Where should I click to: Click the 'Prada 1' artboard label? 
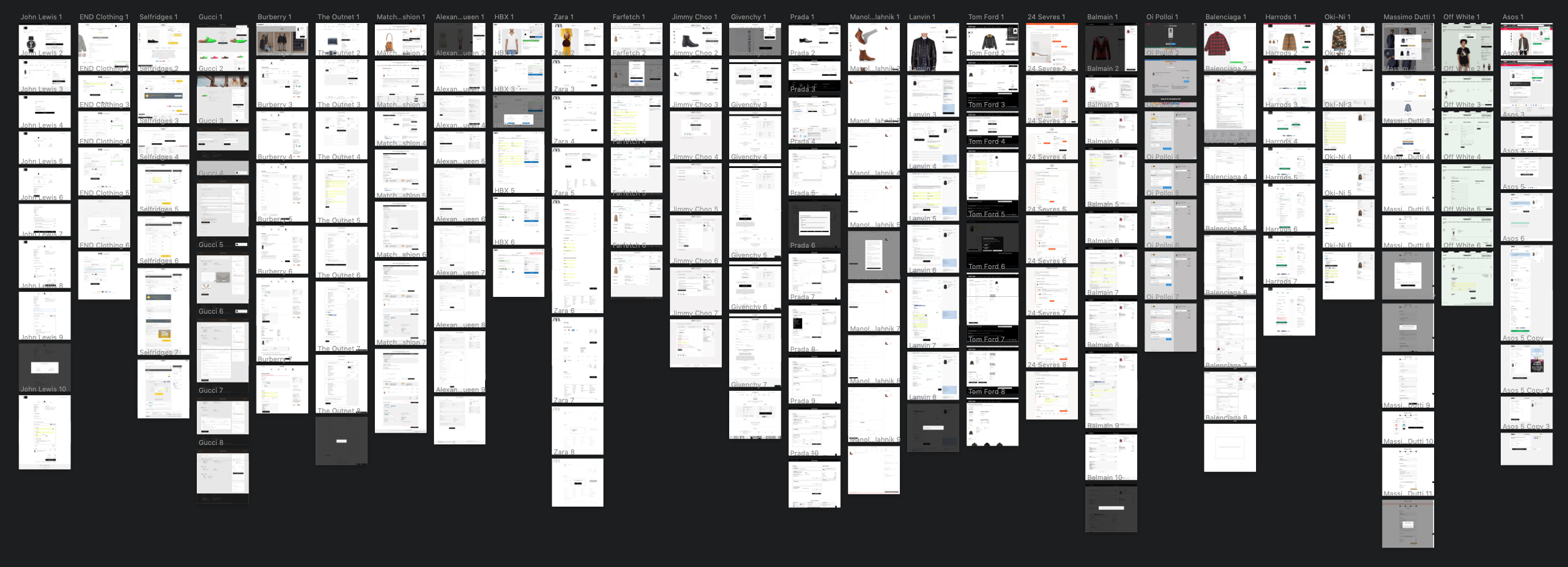pyautogui.click(x=802, y=17)
